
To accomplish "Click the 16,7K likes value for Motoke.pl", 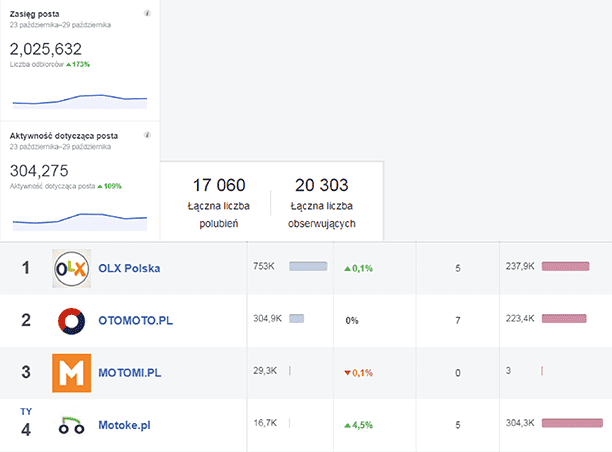I will point(265,423).
